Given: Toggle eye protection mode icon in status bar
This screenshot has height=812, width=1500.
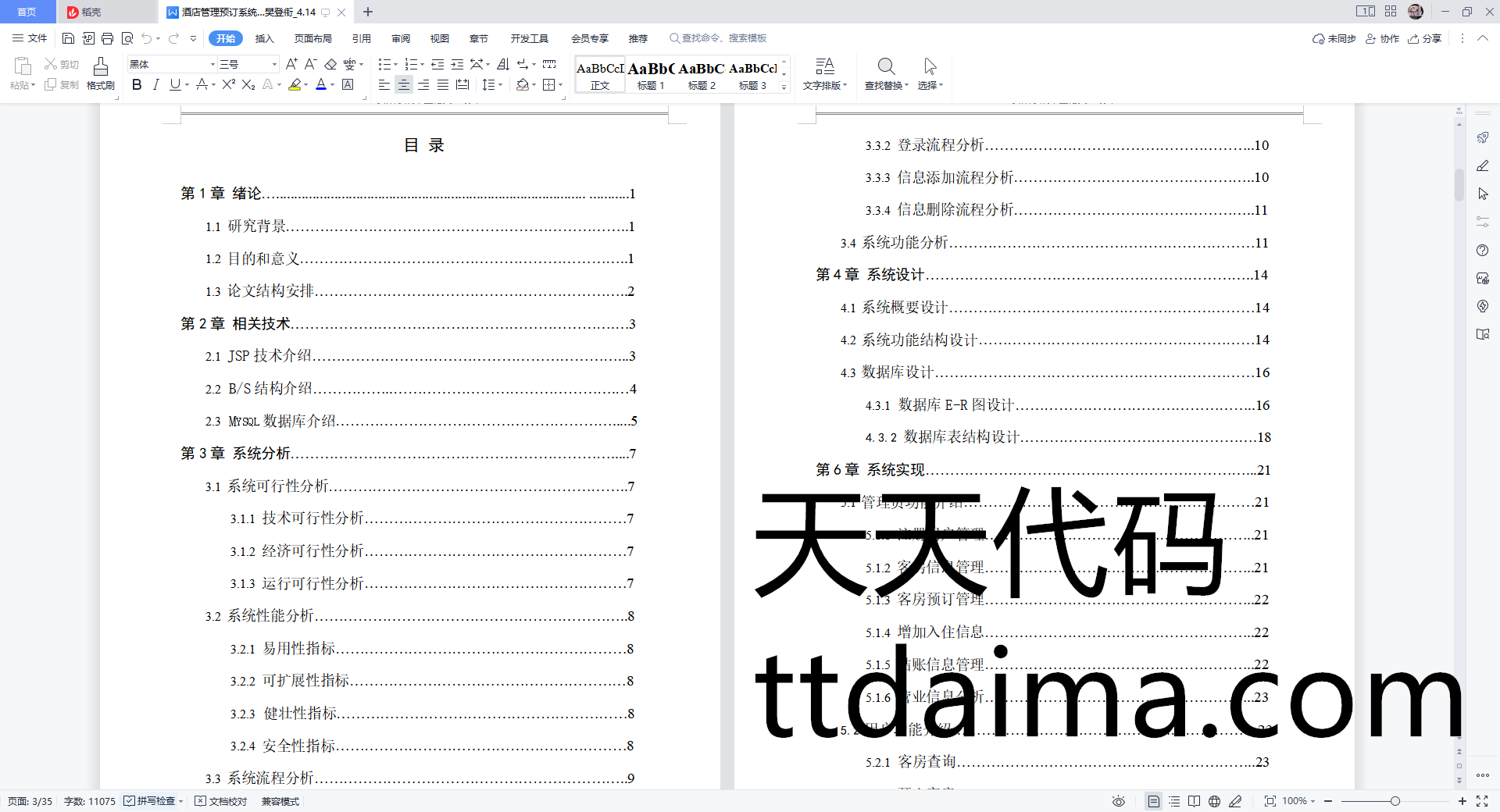Looking at the screenshot, I should pyautogui.click(x=1119, y=801).
